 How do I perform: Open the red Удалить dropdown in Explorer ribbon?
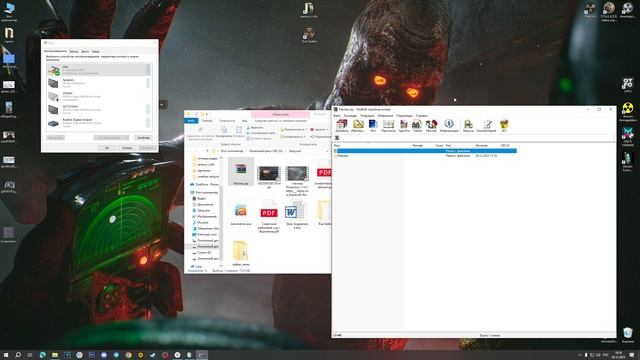click(318, 130)
